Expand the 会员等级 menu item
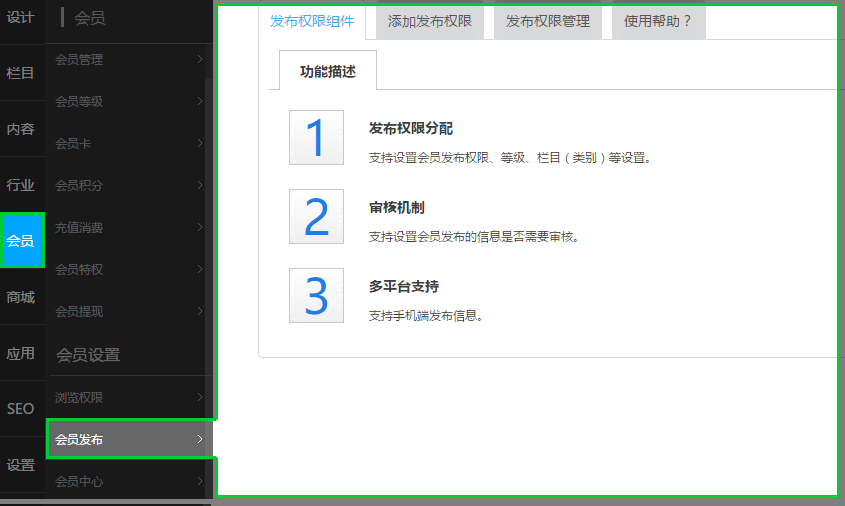845x506 pixels. click(128, 102)
